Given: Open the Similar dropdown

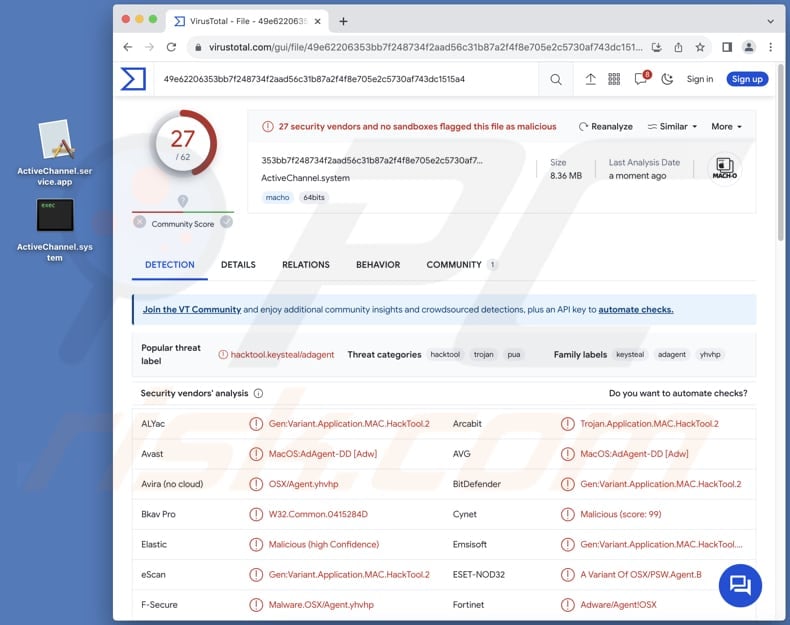Looking at the screenshot, I should pos(673,126).
